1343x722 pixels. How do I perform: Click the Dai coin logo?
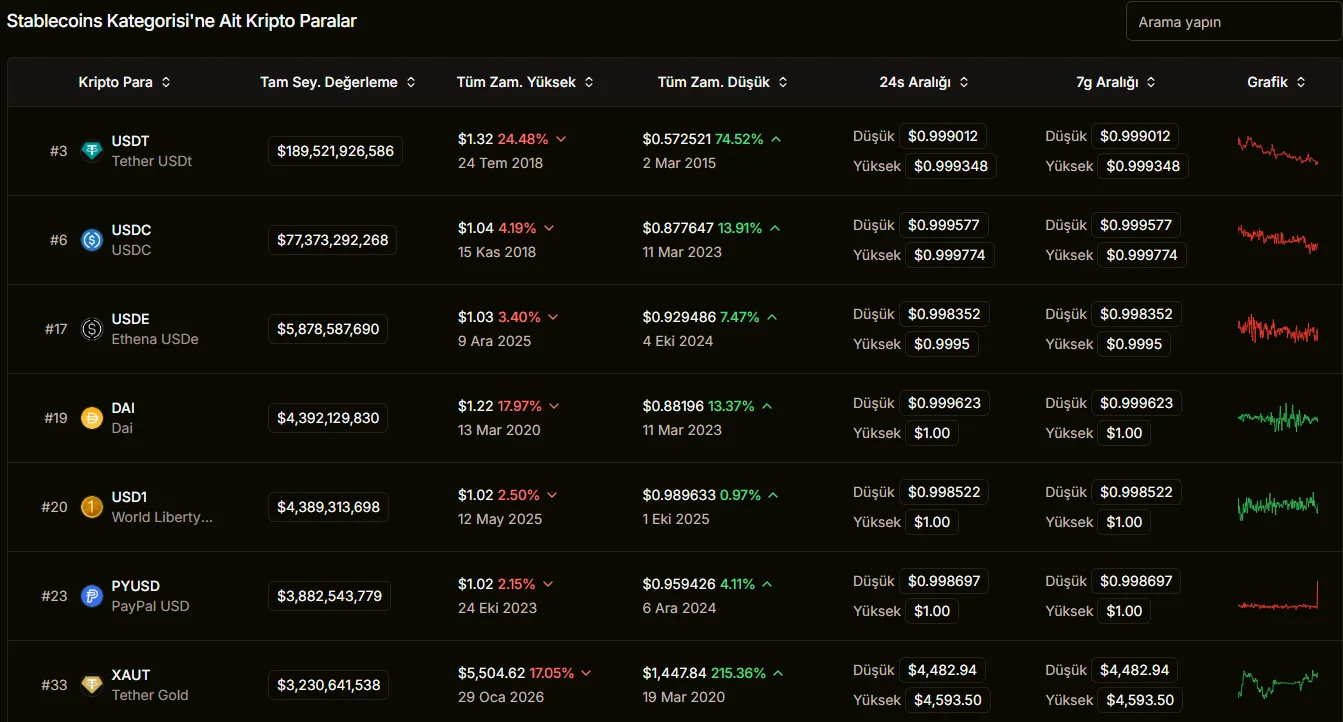92,418
